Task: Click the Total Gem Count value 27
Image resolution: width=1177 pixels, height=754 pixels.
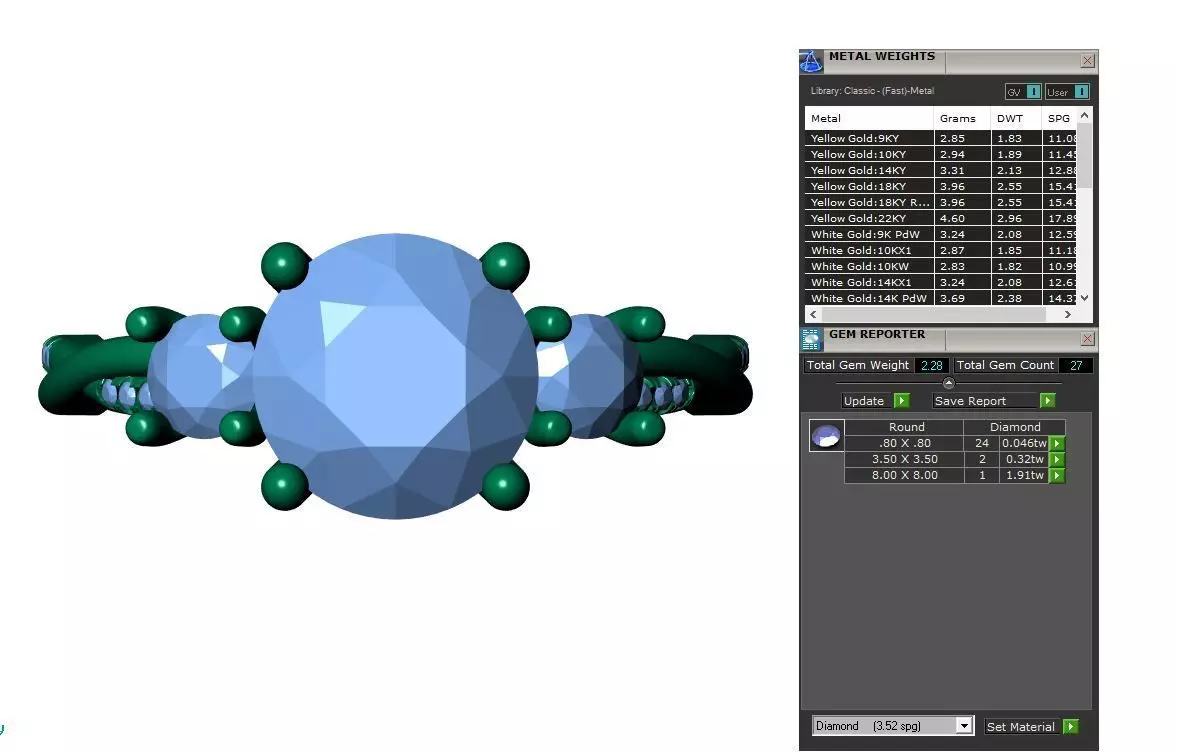Action: tap(1076, 366)
